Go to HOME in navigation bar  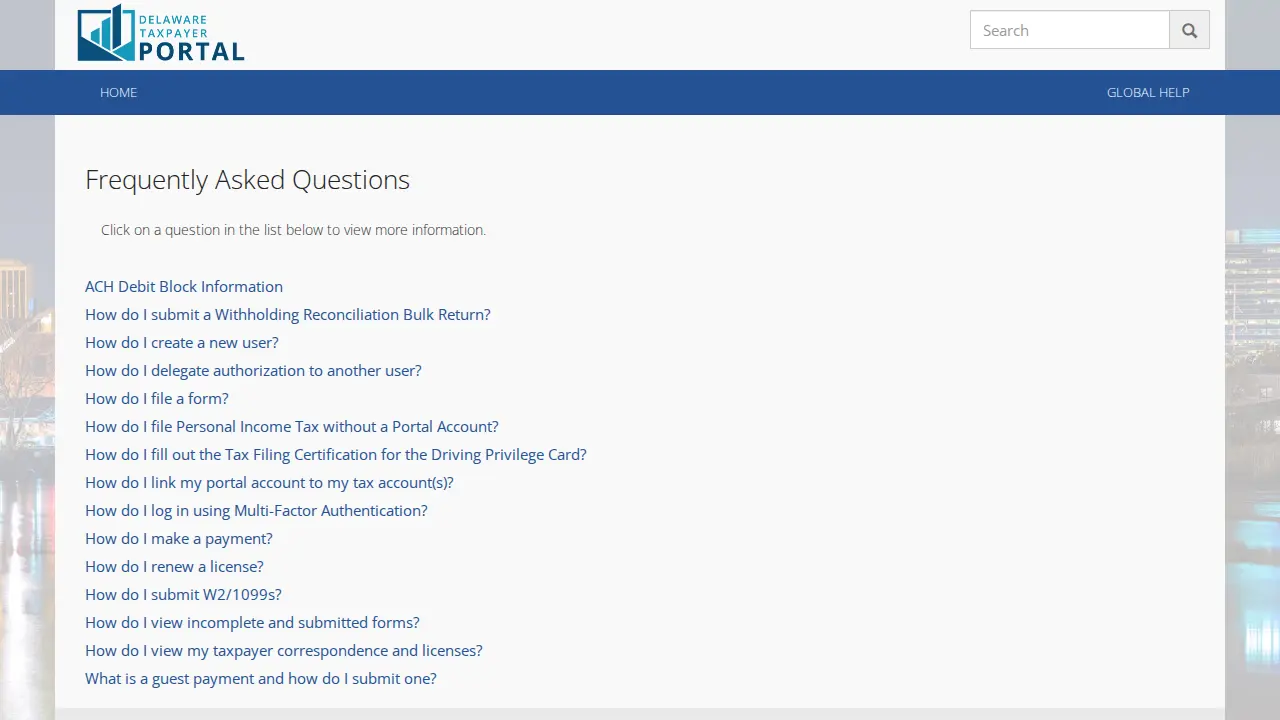pyautogui.click(x=119, y=92)
